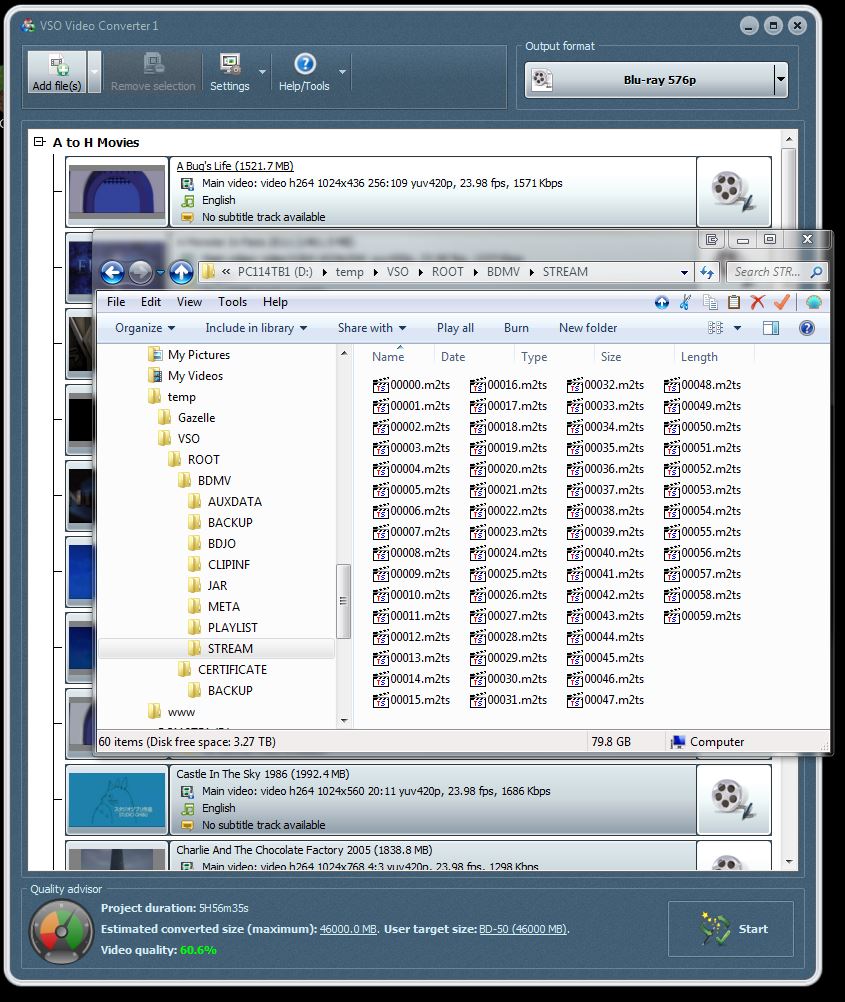Click the Cut scissors icon
Viewport: 845px width, 1002px height.
[x=685, y=302]
